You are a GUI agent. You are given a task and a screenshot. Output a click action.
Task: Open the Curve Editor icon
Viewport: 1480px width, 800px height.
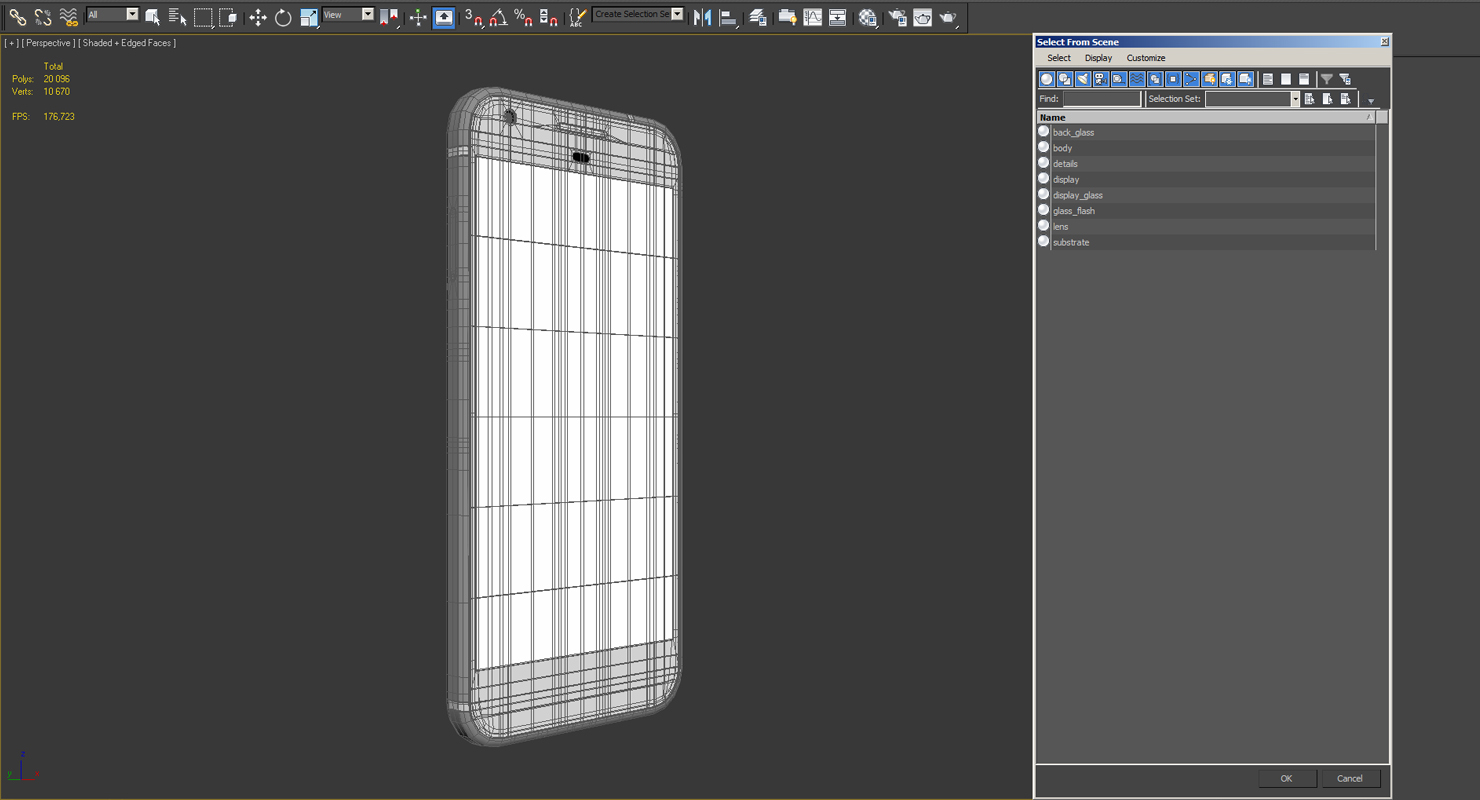coord(812,17)
